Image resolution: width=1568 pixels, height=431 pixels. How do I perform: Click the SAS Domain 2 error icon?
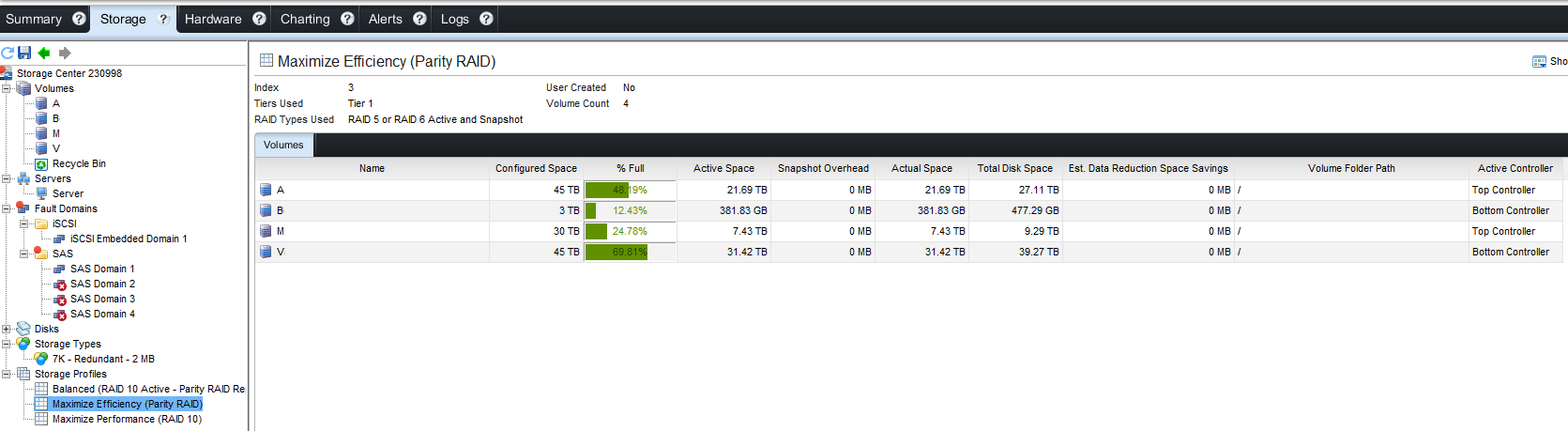point(59,284)
